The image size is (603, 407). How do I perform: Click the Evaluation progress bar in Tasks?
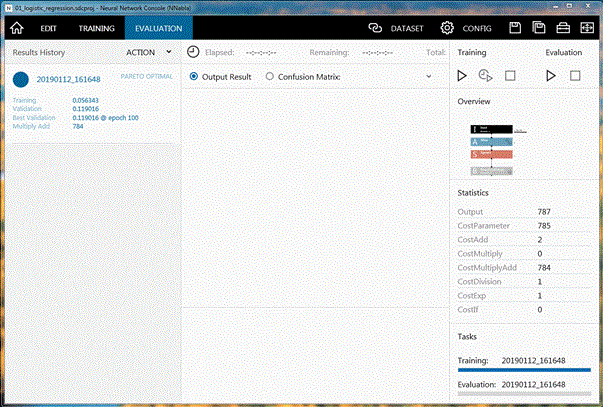pyautogui.click(x=524, y=394)
